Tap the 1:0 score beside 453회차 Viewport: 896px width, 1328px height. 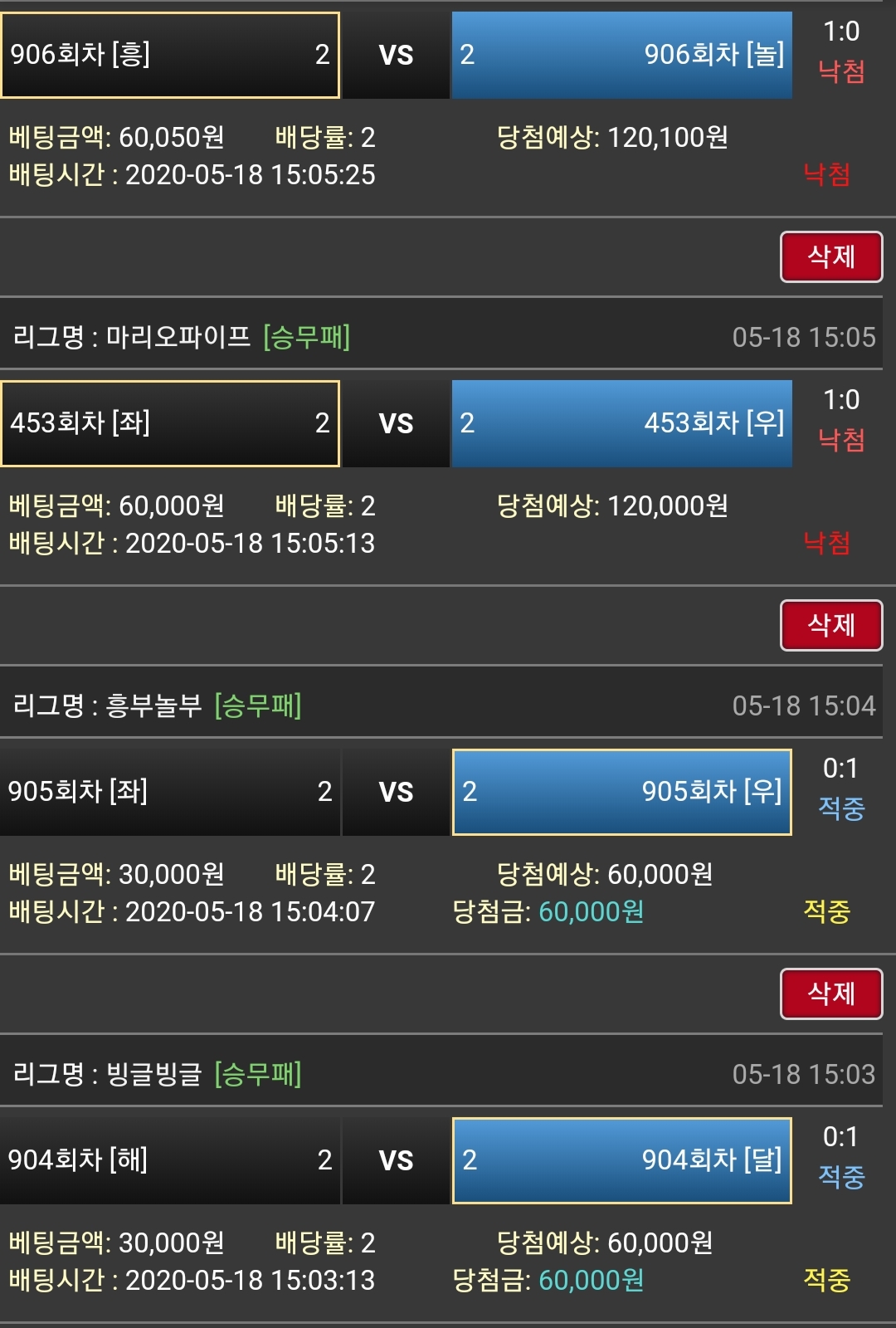(x=840, y=400)
